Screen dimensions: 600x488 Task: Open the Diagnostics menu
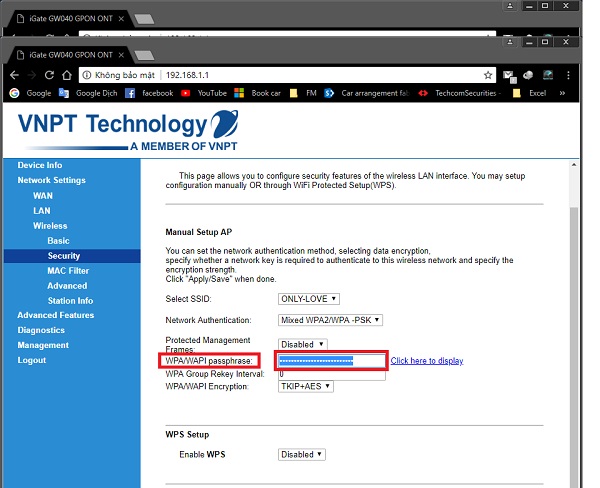click(x=41, y=330)
